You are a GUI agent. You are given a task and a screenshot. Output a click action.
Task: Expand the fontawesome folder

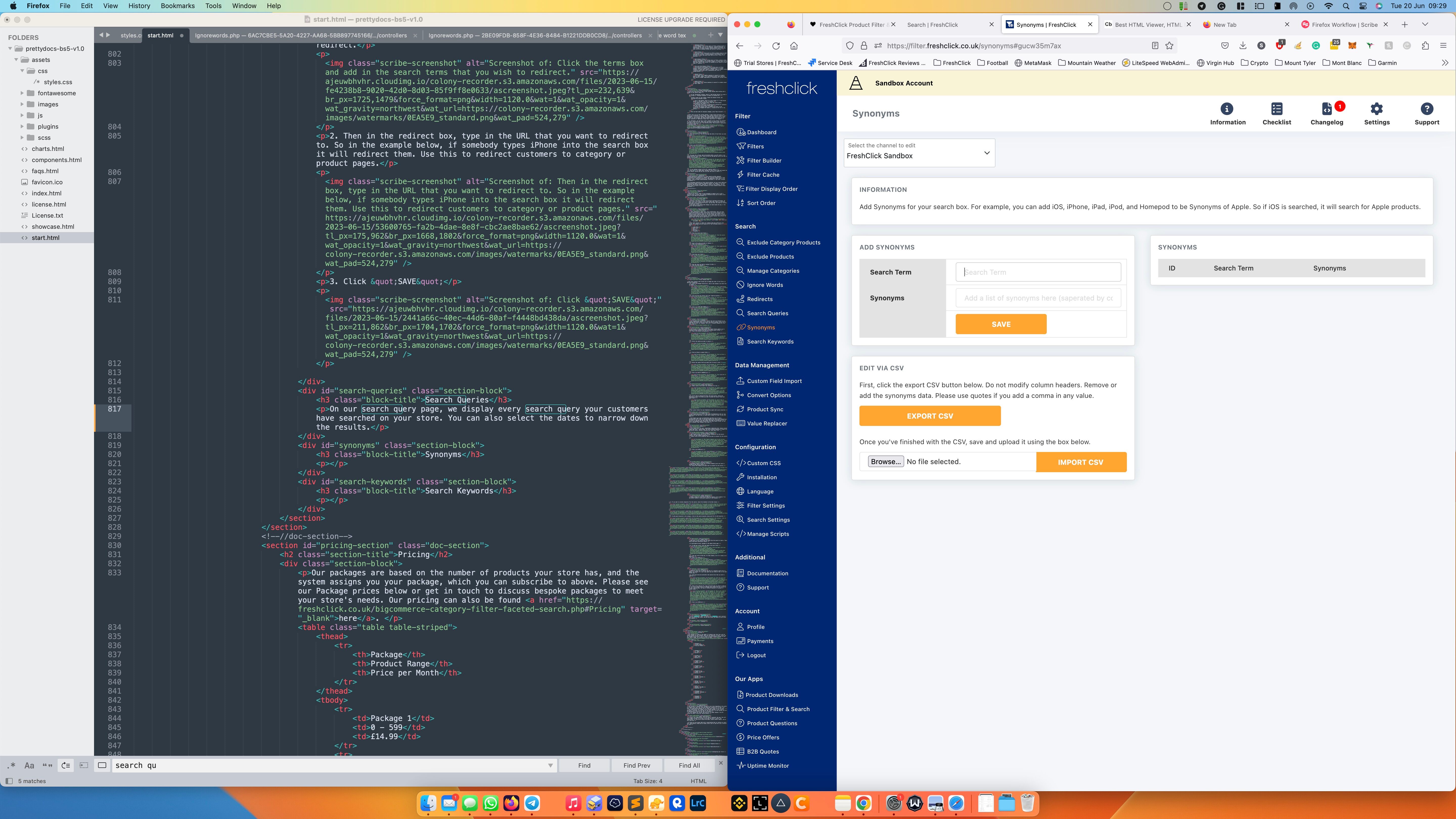tap(22, 93)
